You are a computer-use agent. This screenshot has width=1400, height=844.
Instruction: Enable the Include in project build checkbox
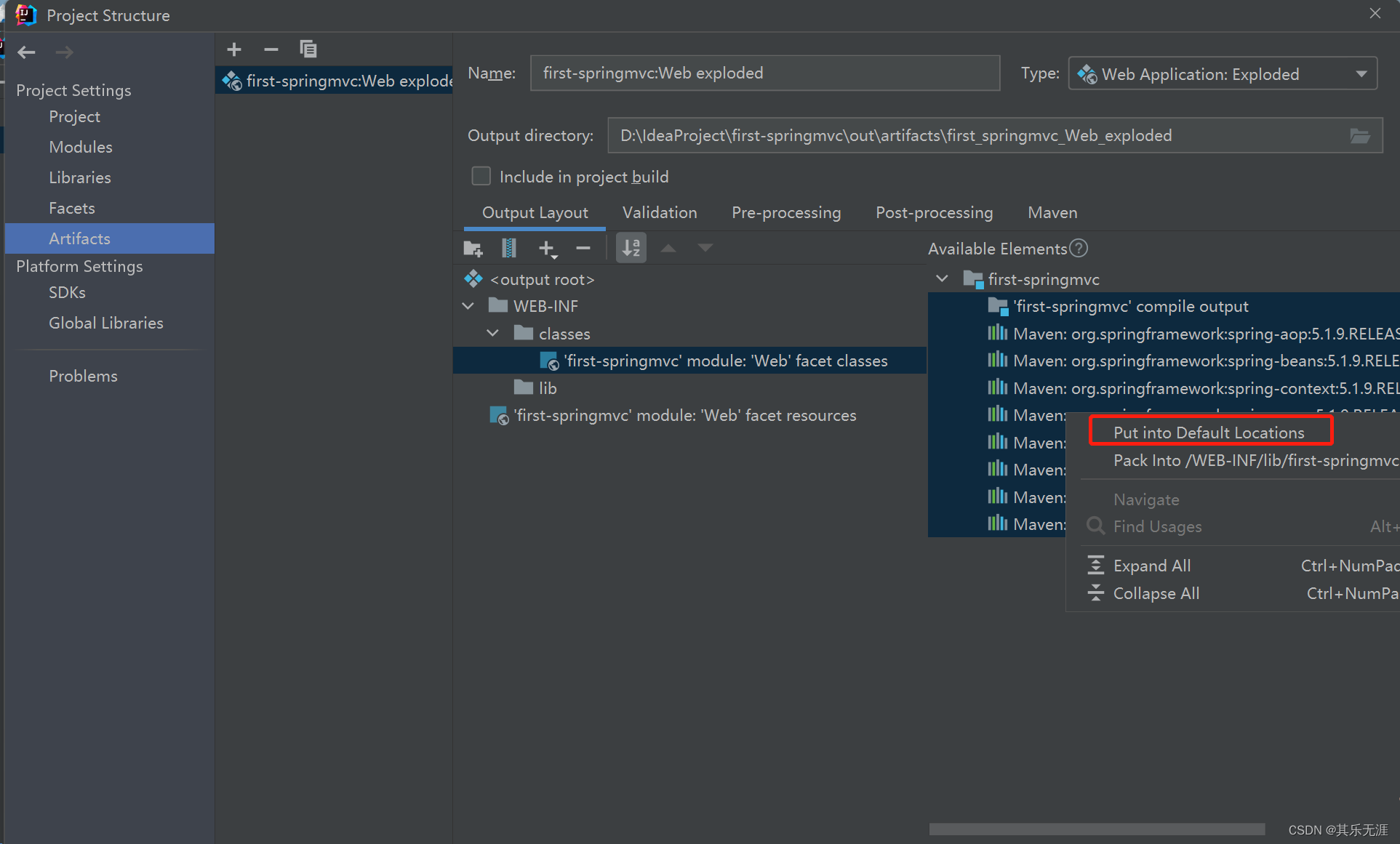coord(481,176)
